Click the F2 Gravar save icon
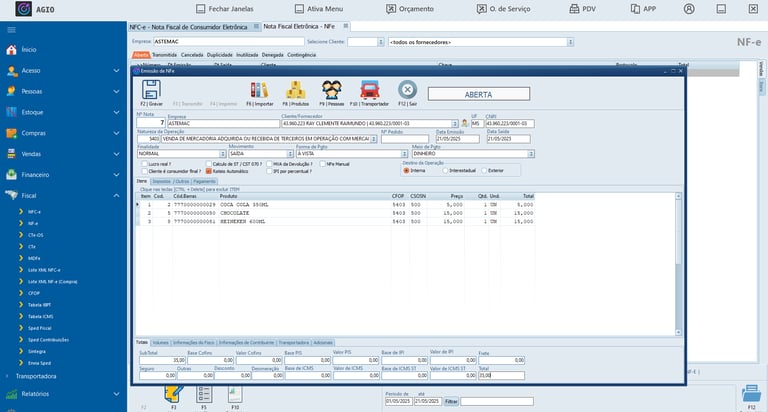The height and width of the screenshot is (412, 768). (x=151, y=90)
